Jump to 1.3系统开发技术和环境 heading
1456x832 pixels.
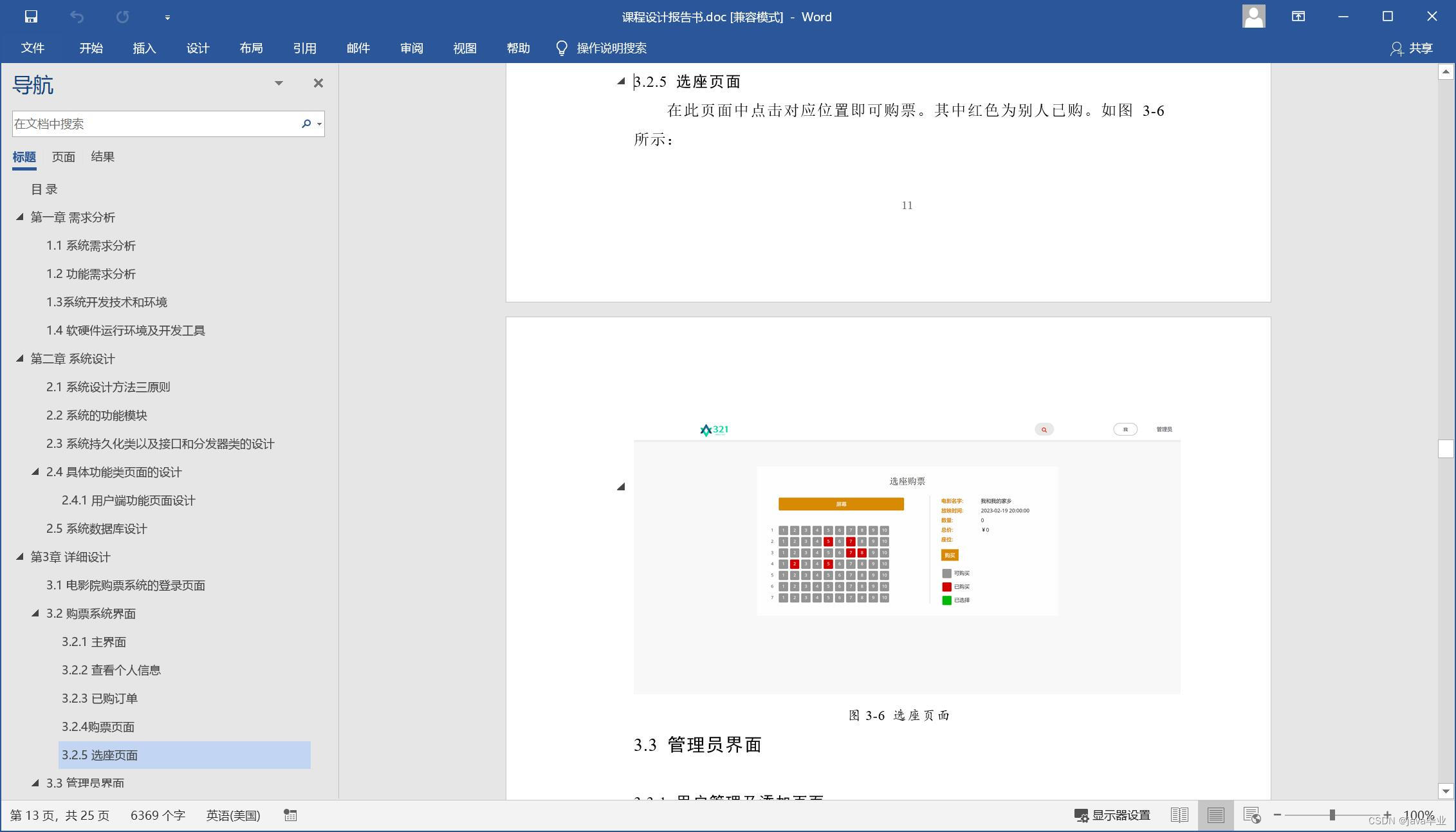(x=107, y=302)
